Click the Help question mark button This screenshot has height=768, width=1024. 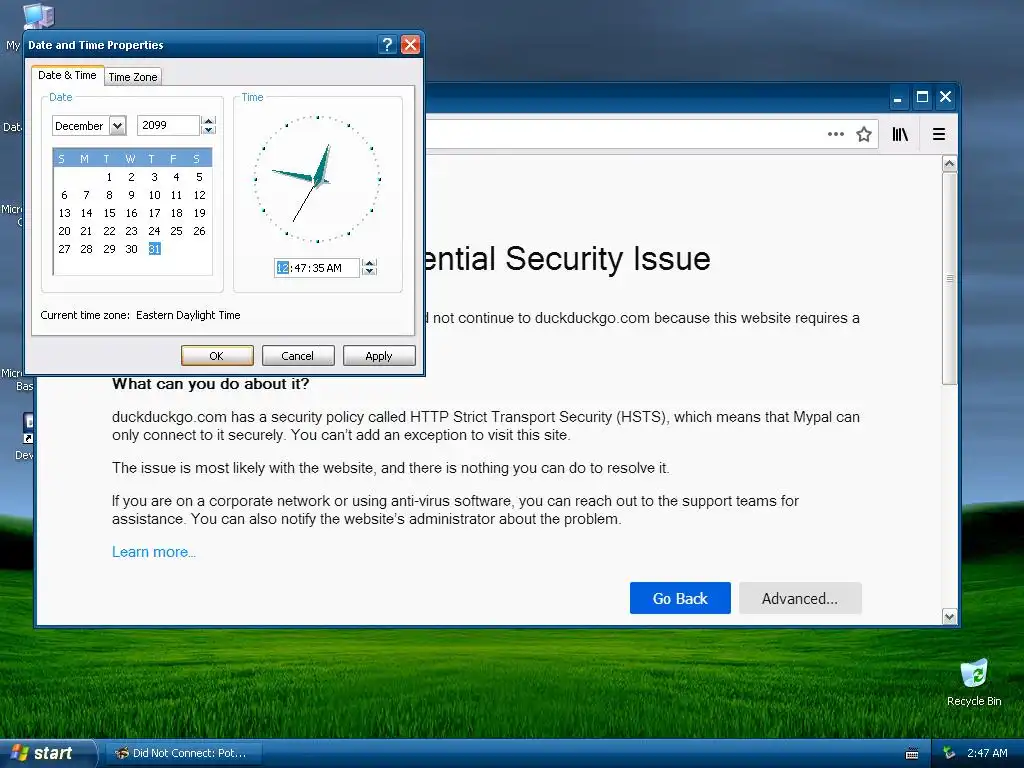click(387, 44)
